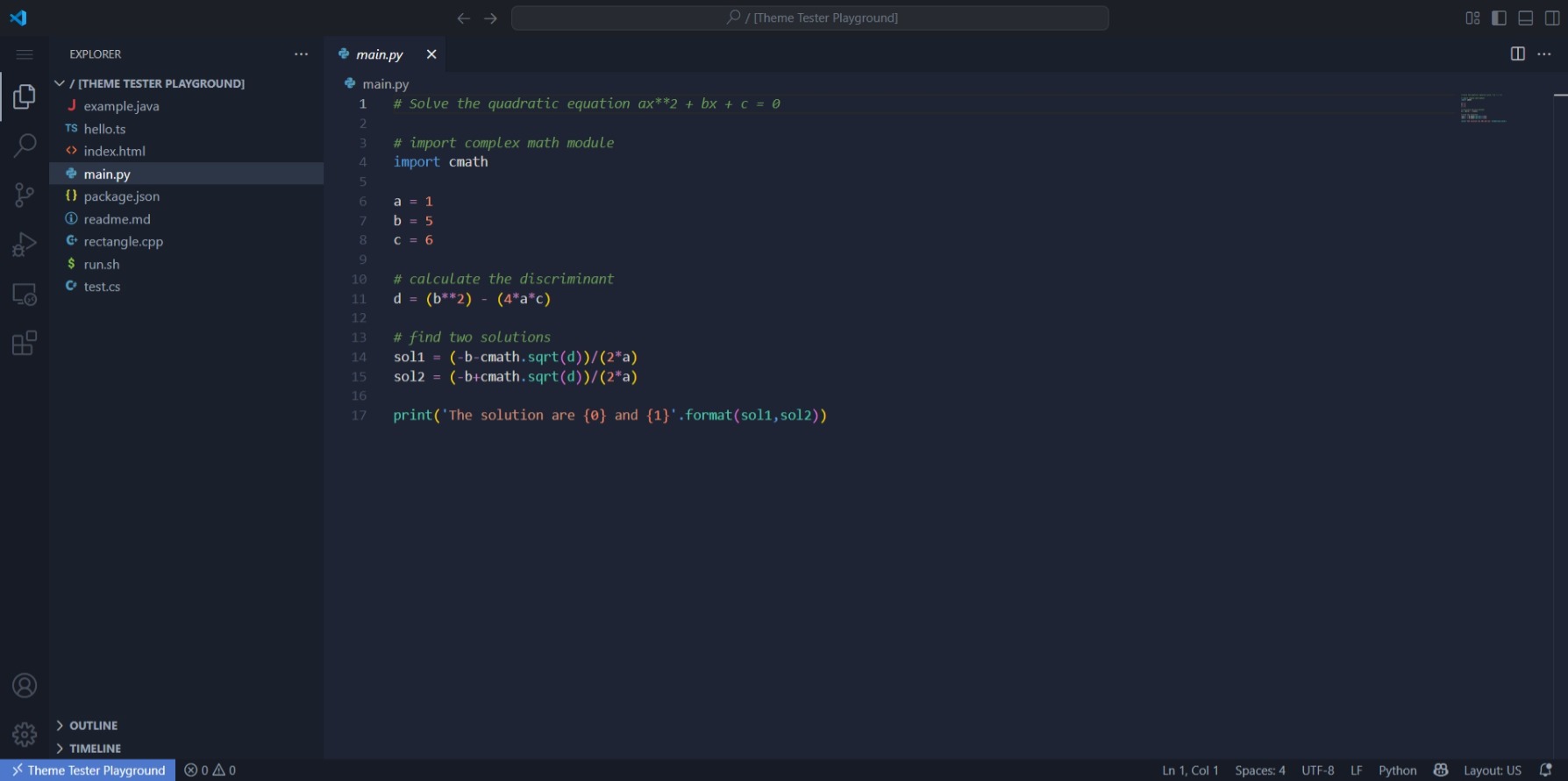Click the minimap code overview

[x=1482, y=108]
